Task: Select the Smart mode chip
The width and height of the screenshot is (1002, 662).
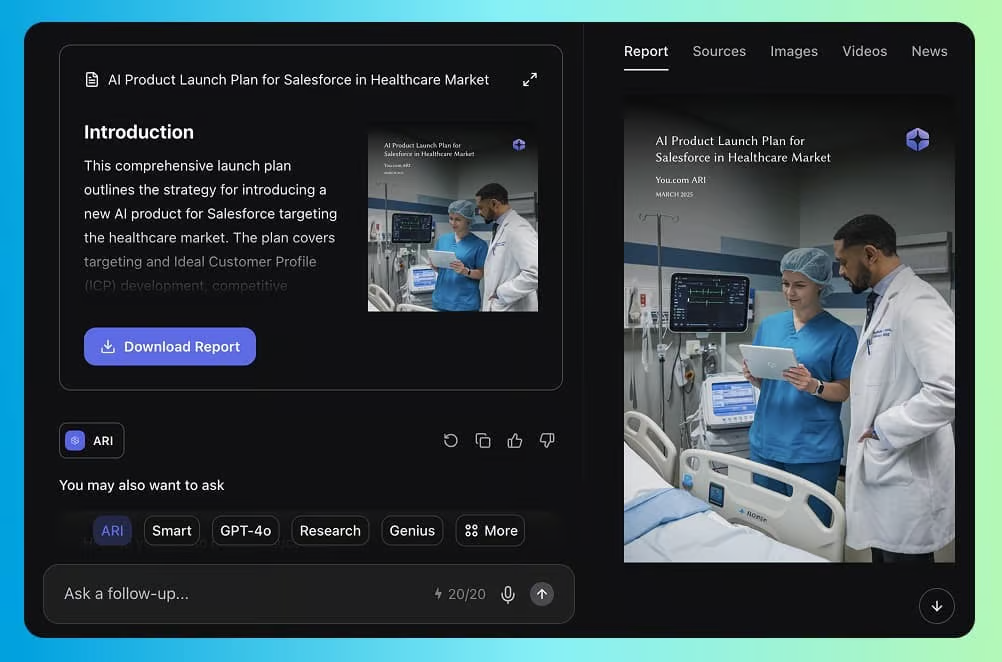Action: tap(172, 531)
